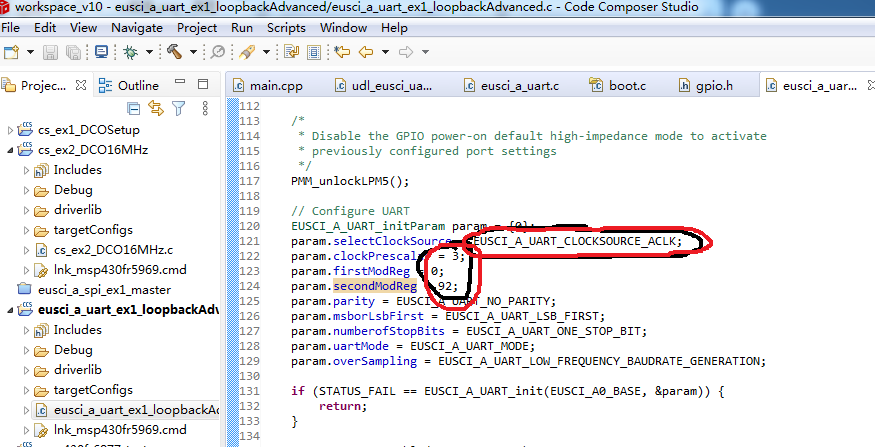Open the Edit menu
875x447 pixels.
(45, 27)
